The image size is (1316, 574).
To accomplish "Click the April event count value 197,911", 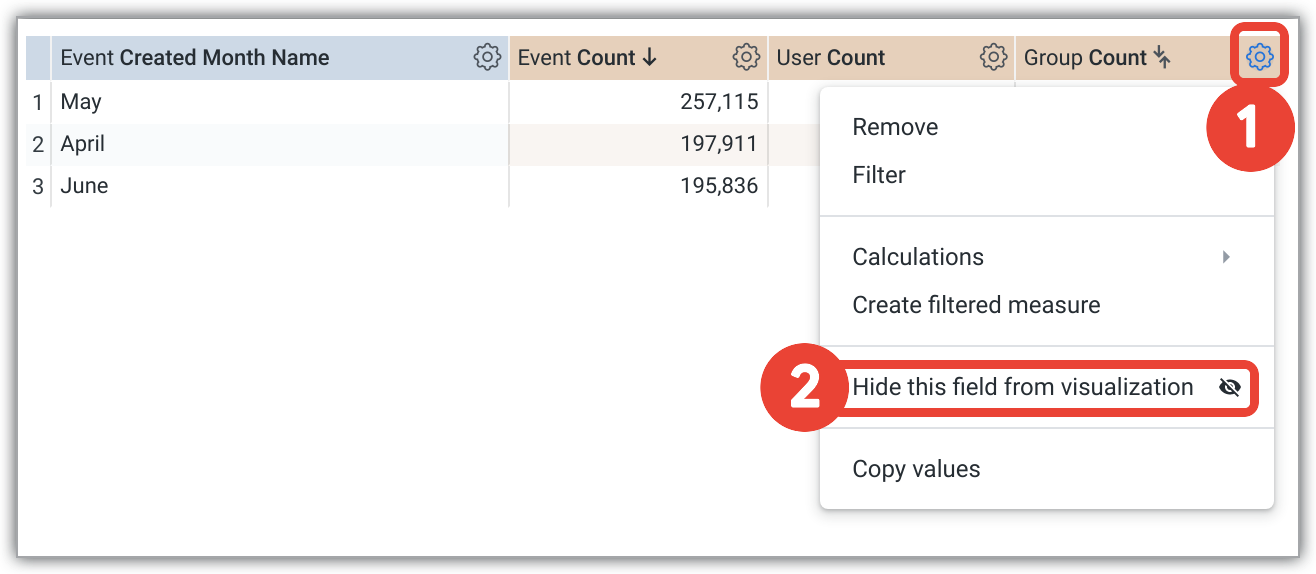I will pos(716,145).
